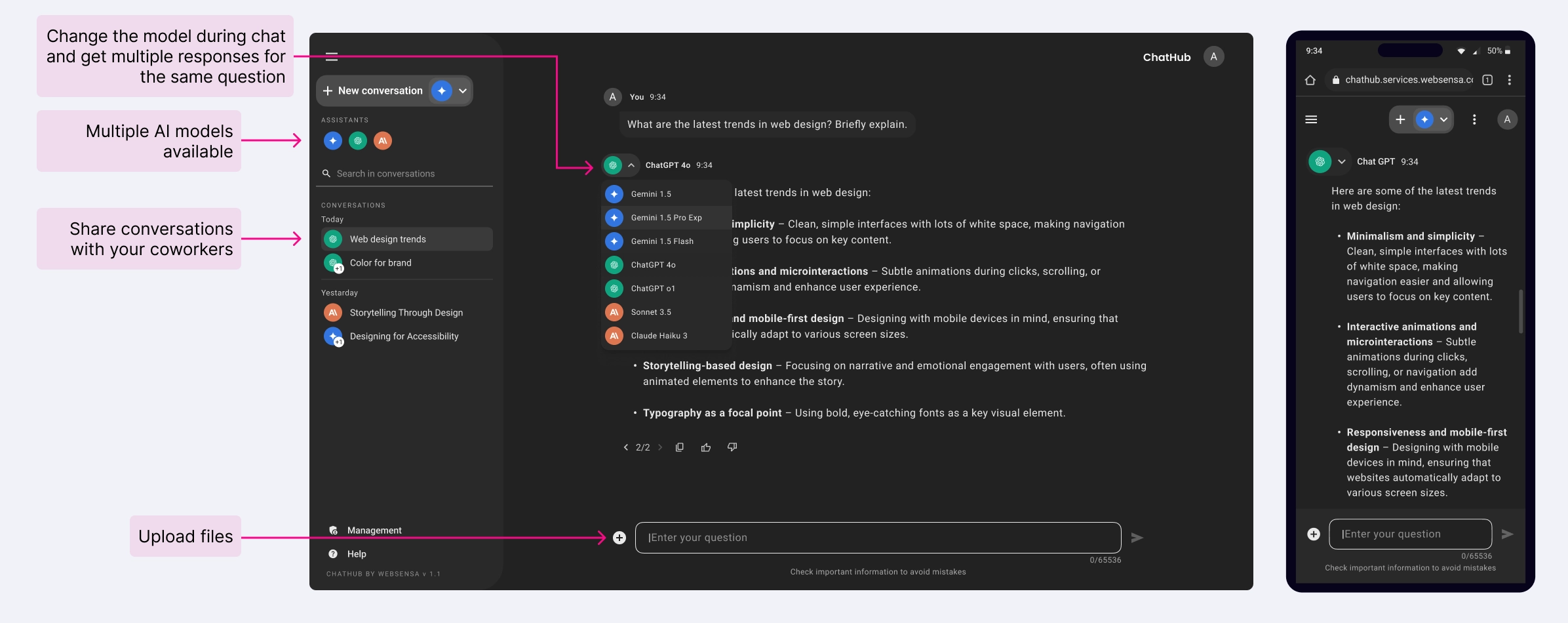Click the ChatHub title in the header

(x=1166, y=58)
